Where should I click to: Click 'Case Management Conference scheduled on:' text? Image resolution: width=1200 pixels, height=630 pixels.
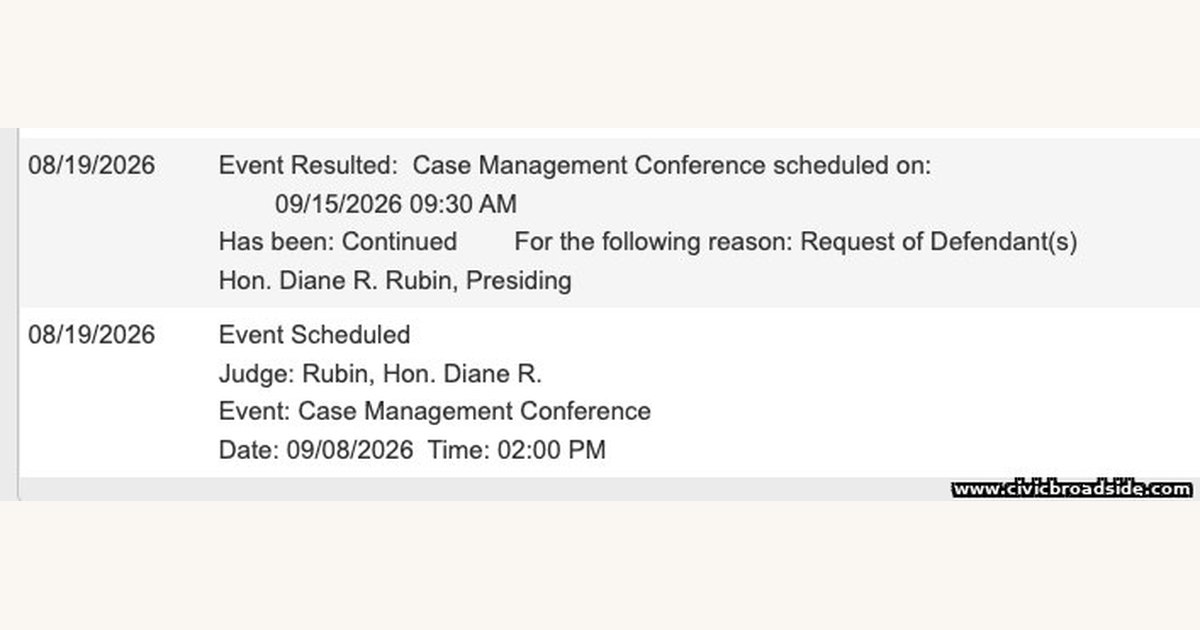[x=672, y=165]
